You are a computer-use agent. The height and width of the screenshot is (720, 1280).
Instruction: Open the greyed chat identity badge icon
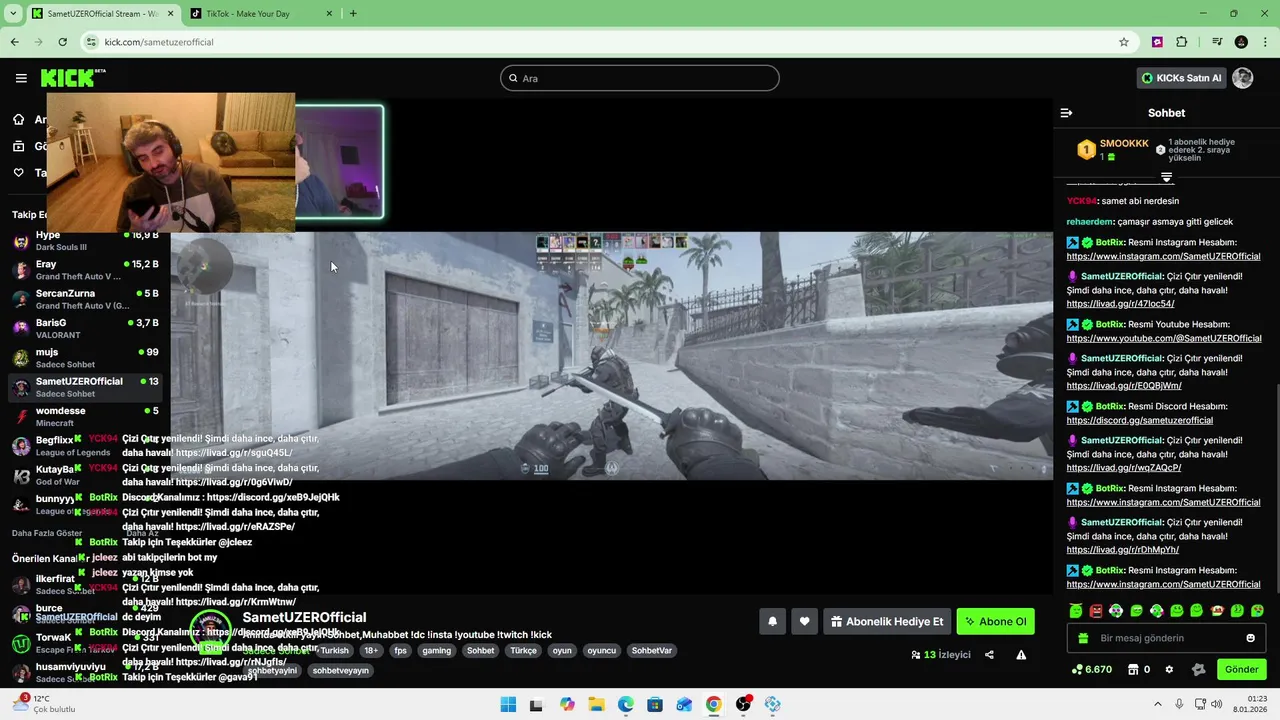(x=1198, y=669)
